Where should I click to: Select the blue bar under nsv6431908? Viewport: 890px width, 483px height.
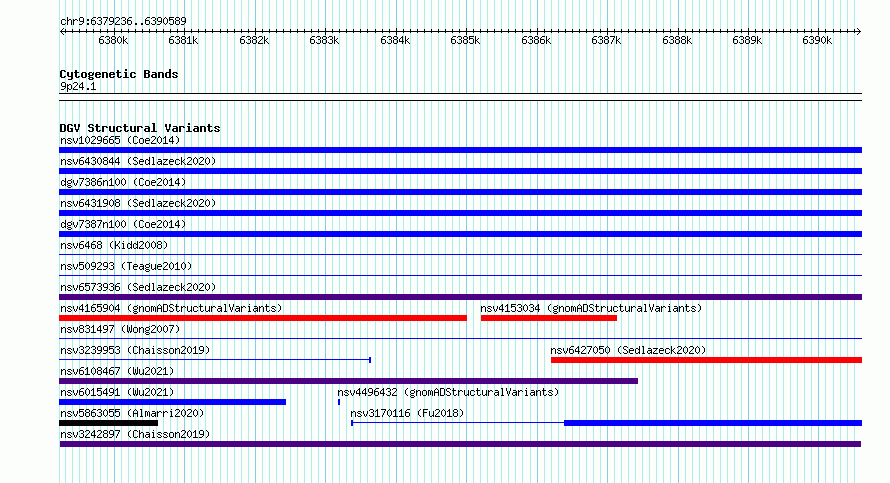(x=460, y=213)
